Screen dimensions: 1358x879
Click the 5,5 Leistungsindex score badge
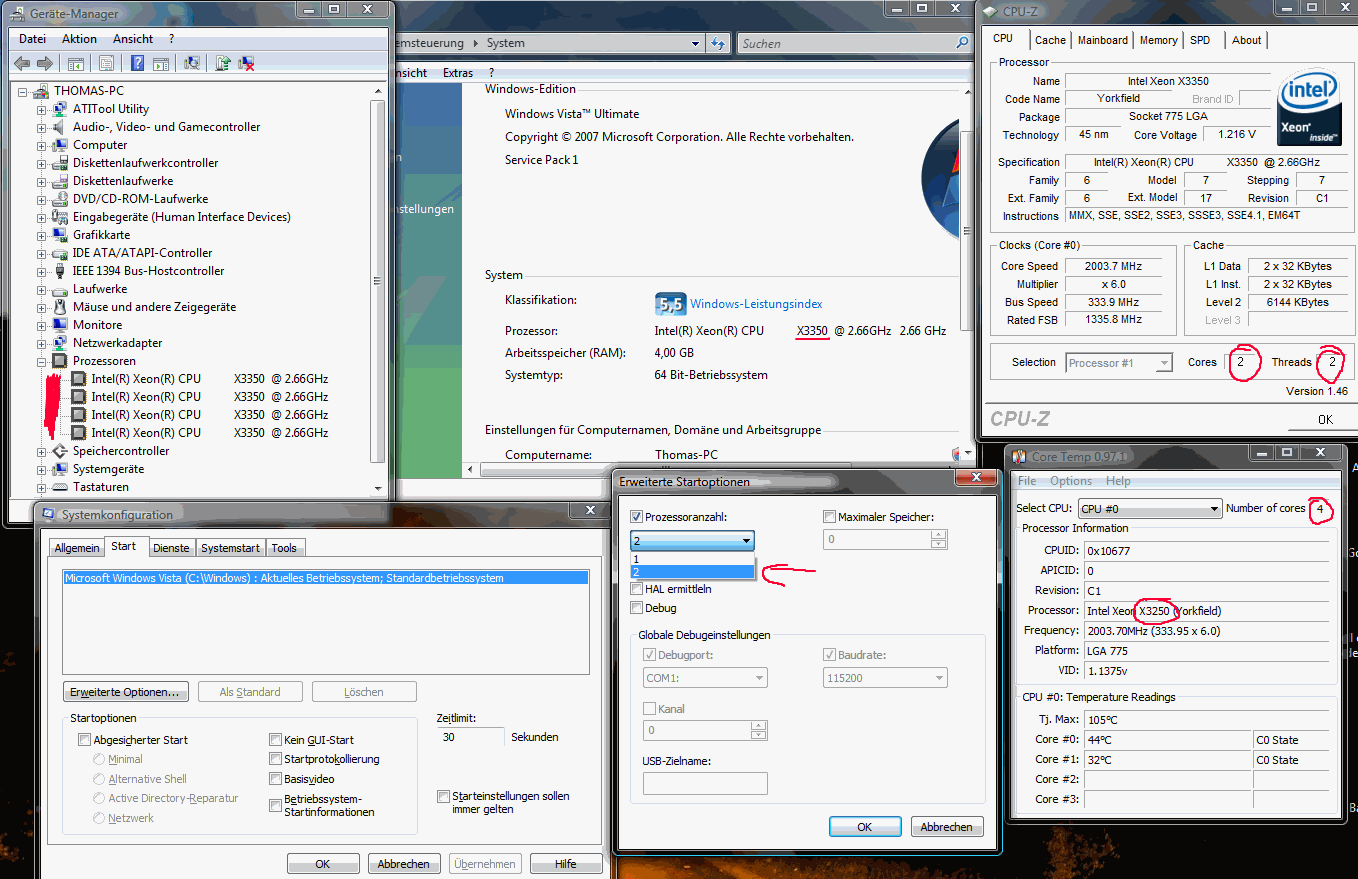click(669, 303)
